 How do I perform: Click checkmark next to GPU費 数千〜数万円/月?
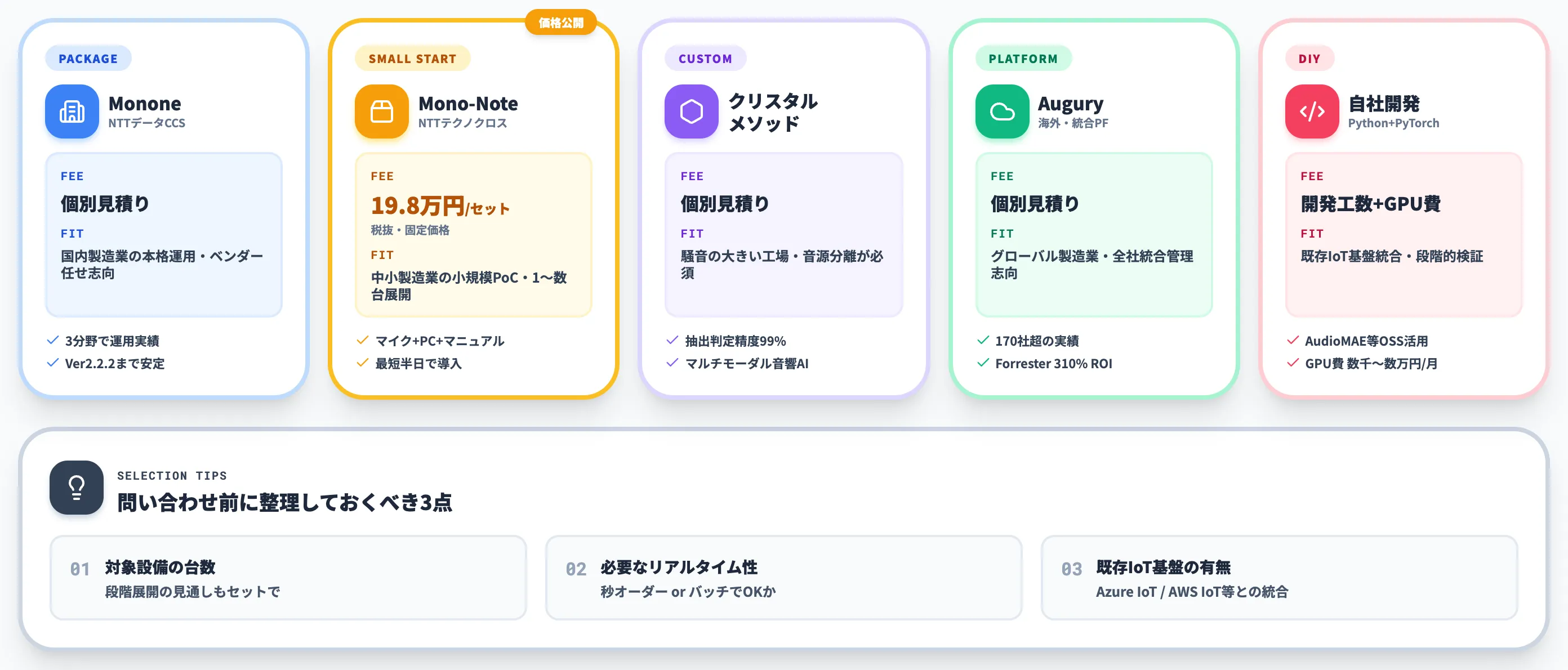click(x=1293, y=363)
